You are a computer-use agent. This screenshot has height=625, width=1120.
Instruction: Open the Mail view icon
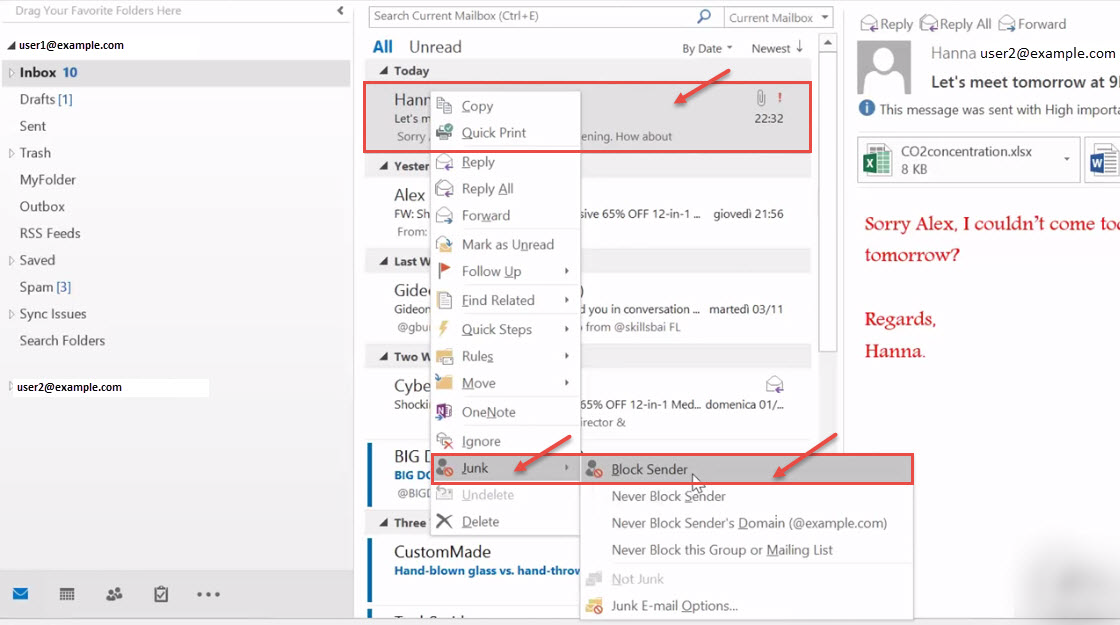pos(19,594)
